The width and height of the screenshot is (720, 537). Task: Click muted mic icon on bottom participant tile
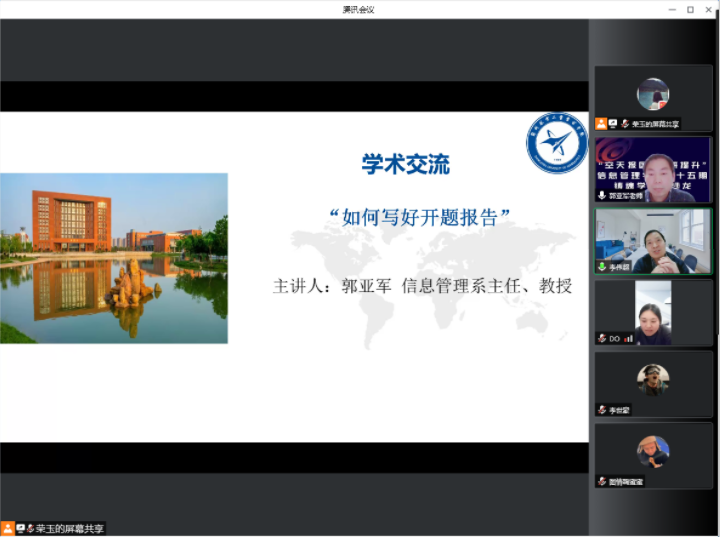point(601,481)
